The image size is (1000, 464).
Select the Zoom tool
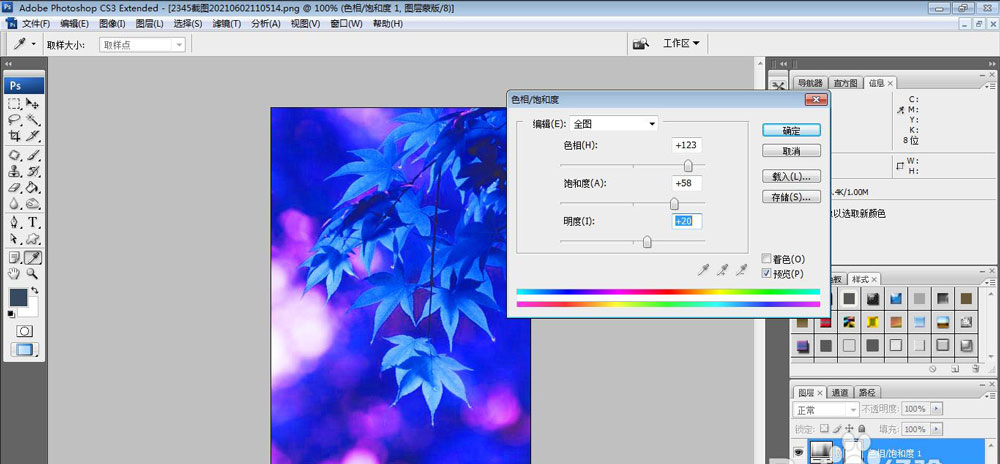click(33, 274)
